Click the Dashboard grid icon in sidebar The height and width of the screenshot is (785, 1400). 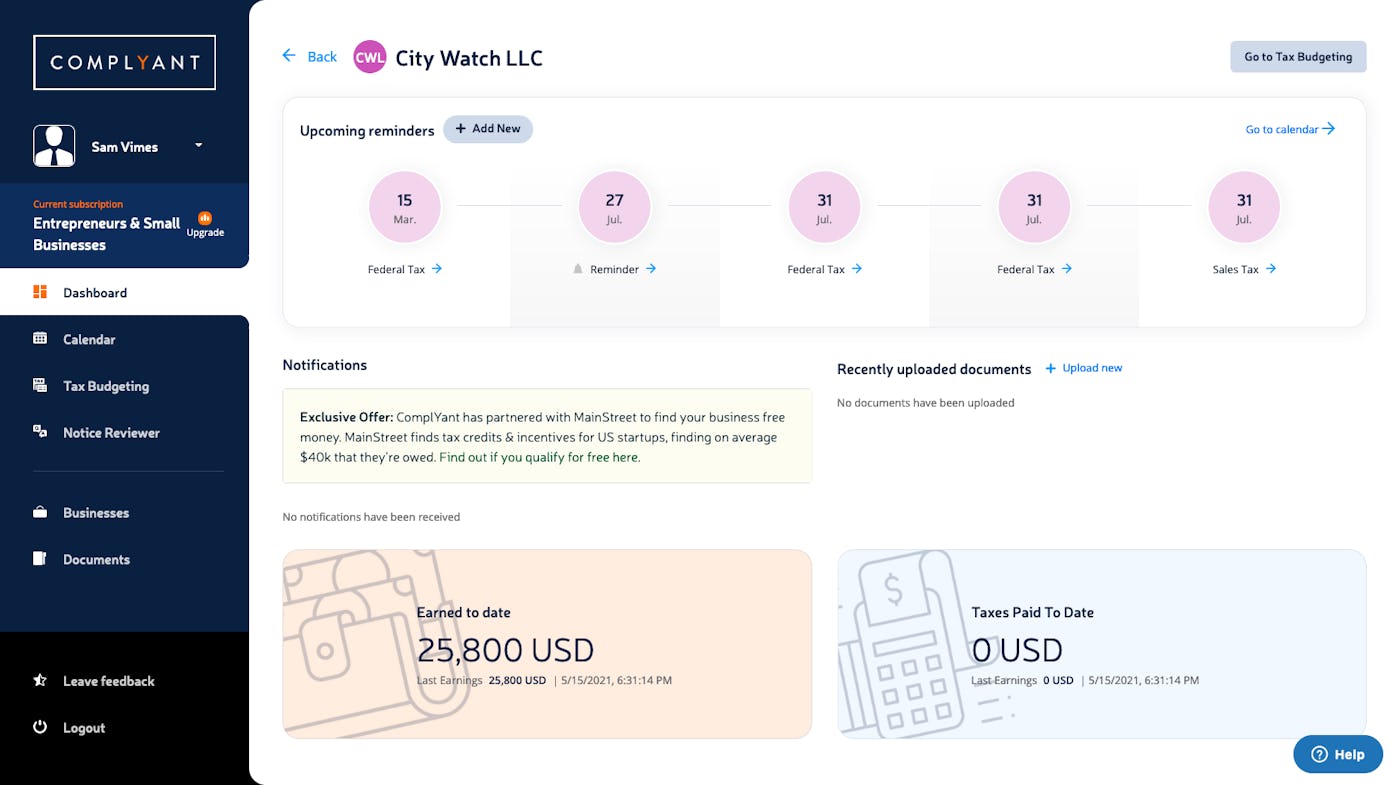[40, 292]
